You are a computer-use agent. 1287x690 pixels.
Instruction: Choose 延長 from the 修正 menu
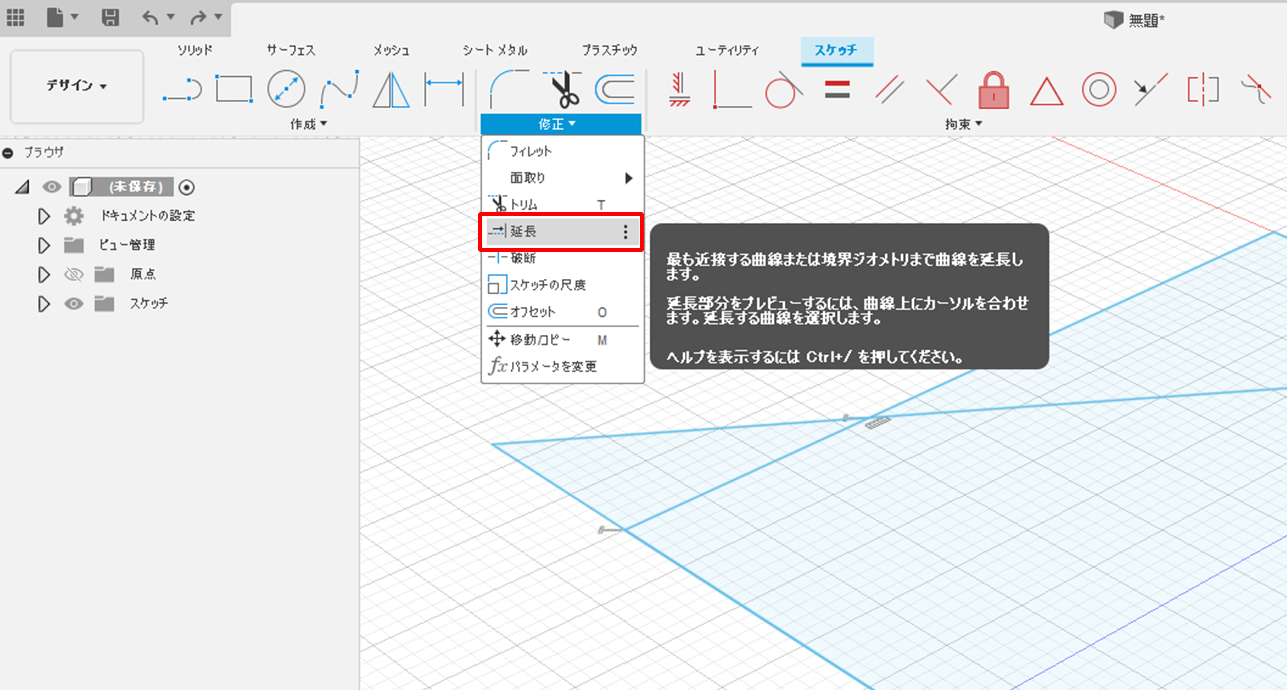tap(562, 231)
